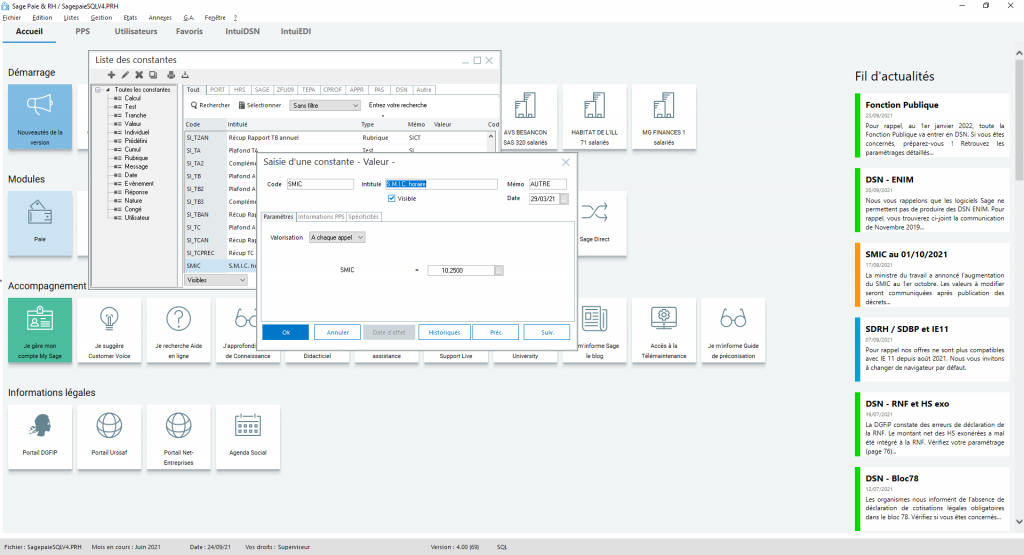Click the SMIC value input field
This screenshot has height=555, width=1024.
[460, 270]
